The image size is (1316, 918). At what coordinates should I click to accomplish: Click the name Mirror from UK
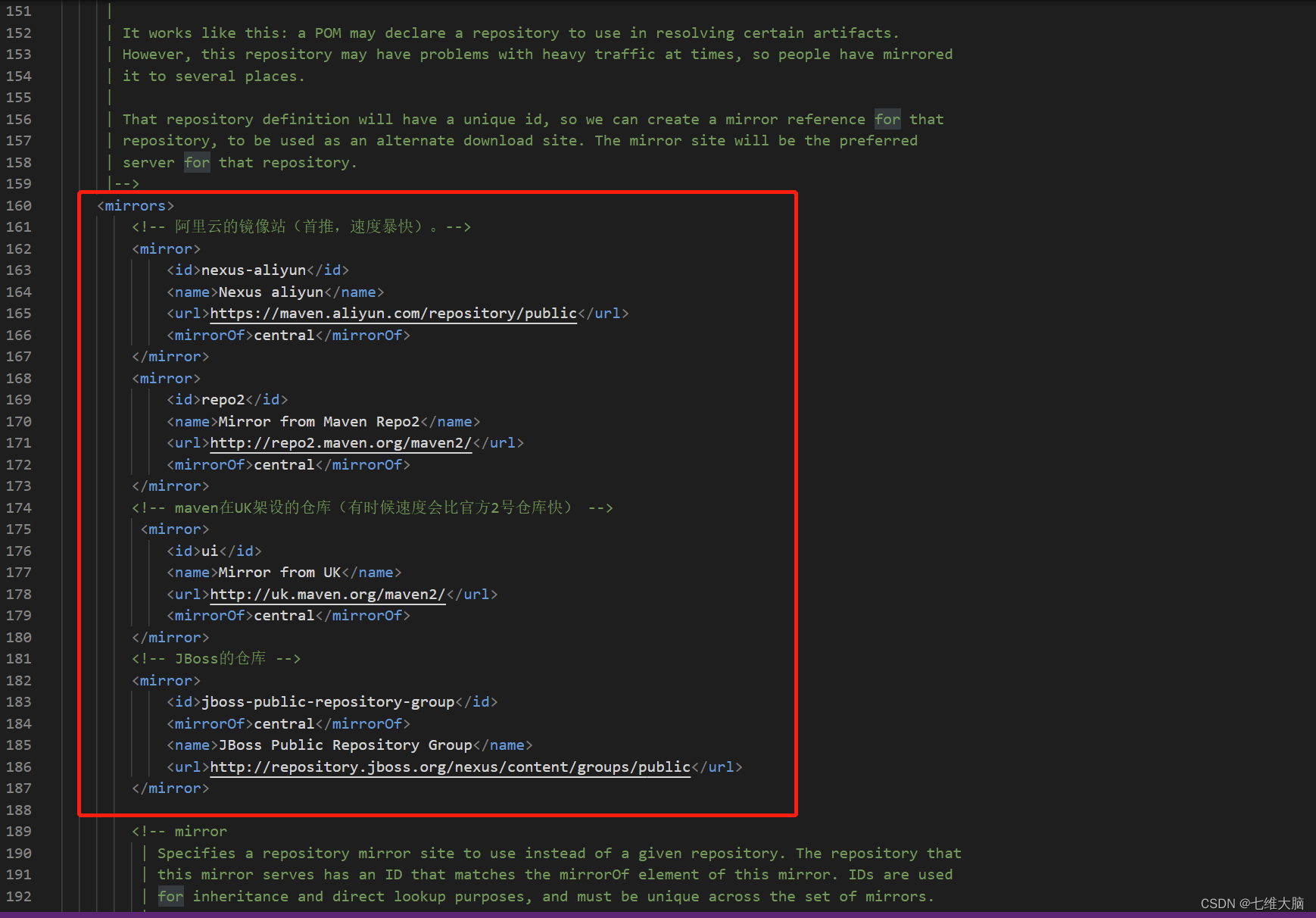tap(280, 573)
